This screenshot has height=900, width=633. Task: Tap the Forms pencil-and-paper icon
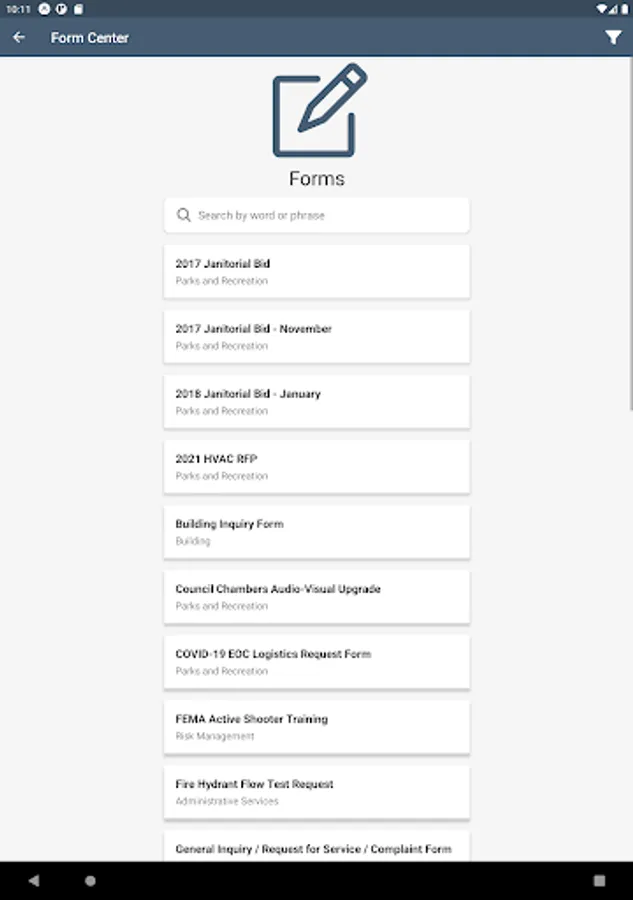click(319, 110)
